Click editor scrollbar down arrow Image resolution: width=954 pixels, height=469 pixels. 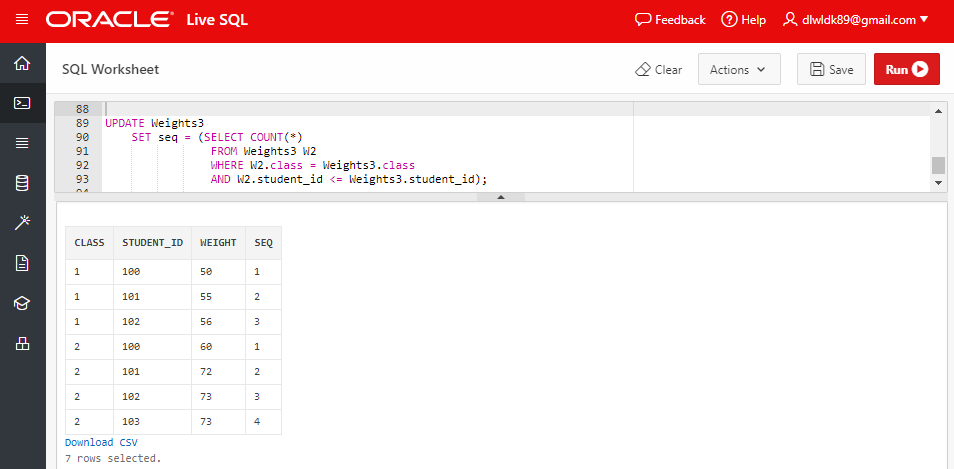938,182
